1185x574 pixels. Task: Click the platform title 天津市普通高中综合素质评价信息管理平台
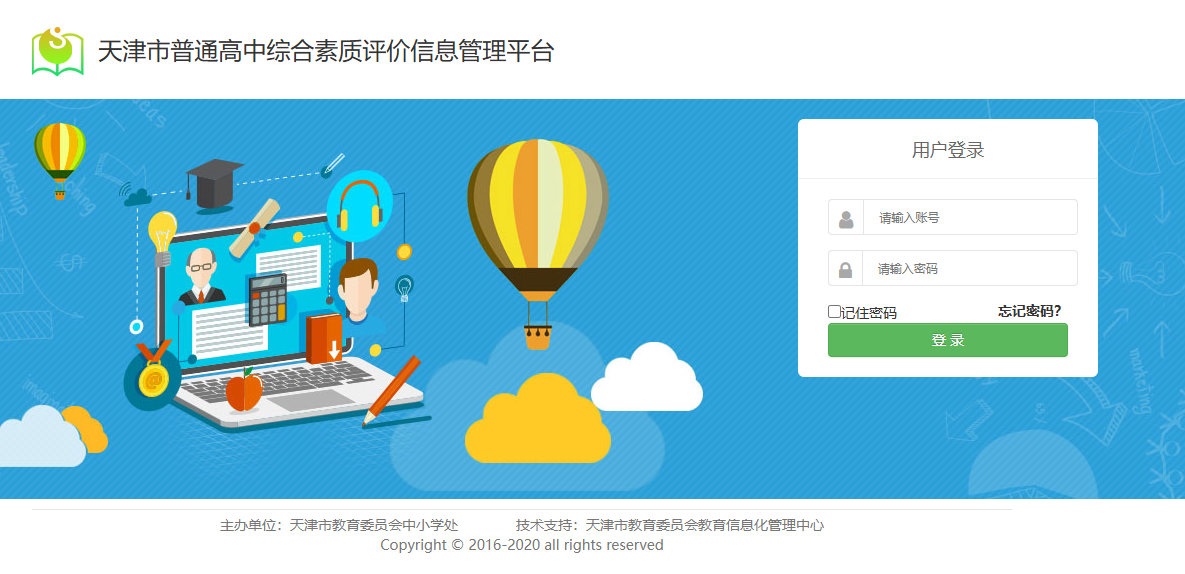[326, 51]
